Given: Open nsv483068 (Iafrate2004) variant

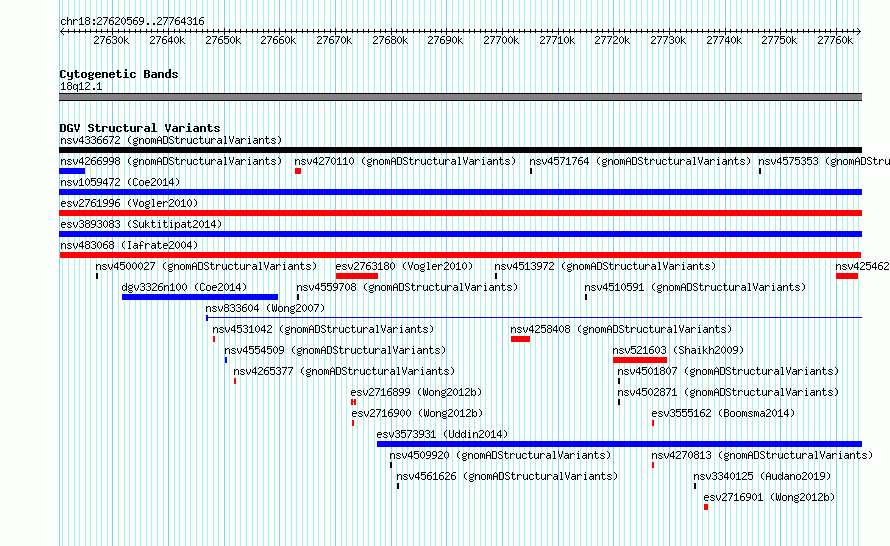Looking at the screenshot, I should click(x=129, y=245).
